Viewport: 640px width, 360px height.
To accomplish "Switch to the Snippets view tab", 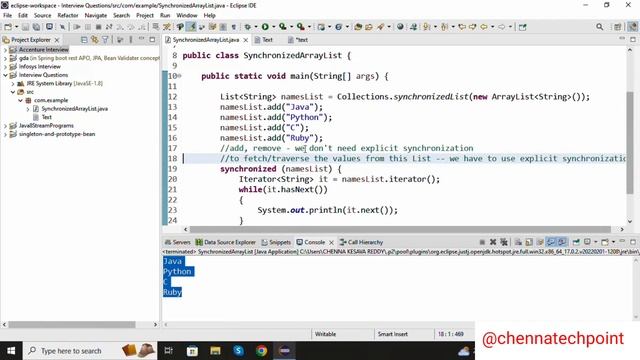I will point(276,242).
